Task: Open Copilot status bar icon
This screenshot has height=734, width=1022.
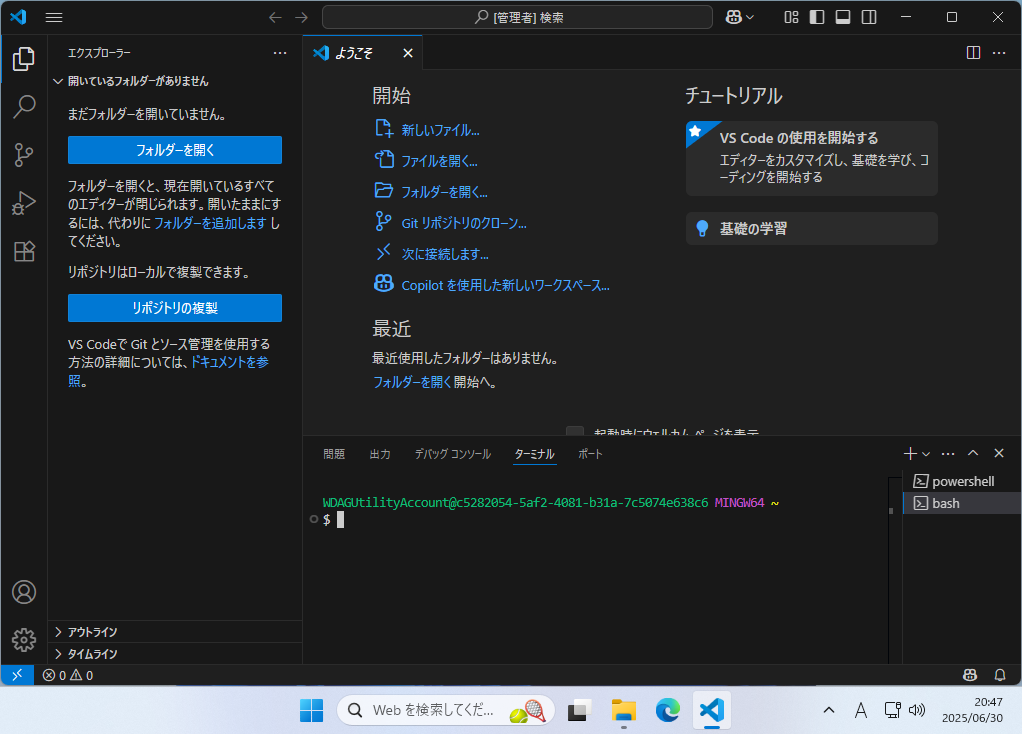Action: click(970, 675)
